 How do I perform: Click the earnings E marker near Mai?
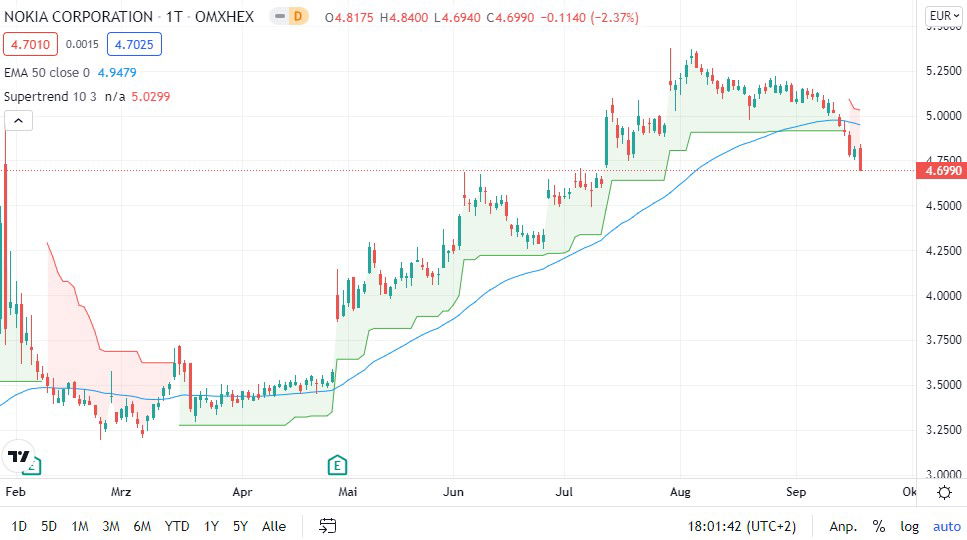coord(338,464)
